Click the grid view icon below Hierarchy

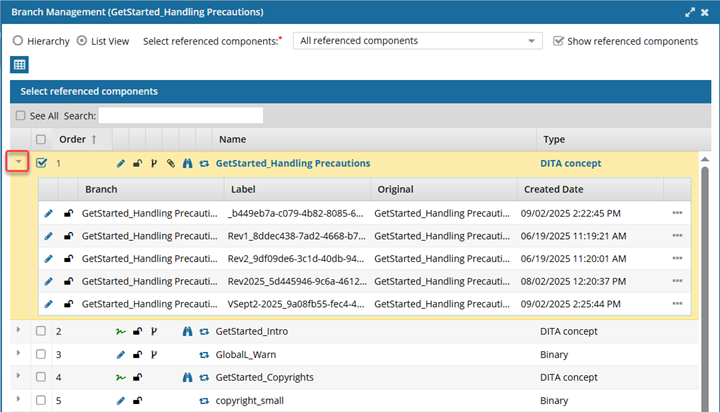click(19, 65)
